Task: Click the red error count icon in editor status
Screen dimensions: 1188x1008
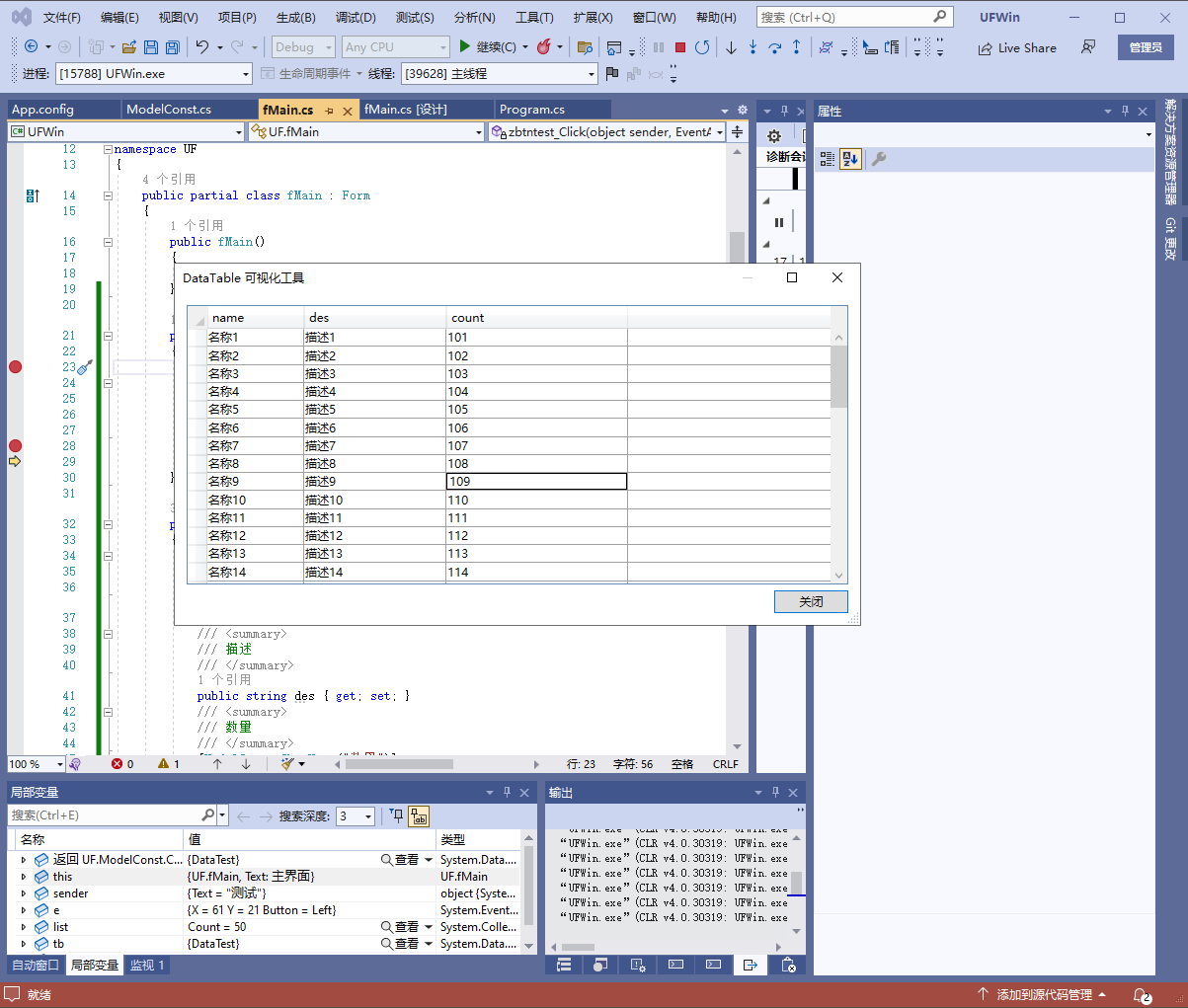Action: [x=118, y=764]
